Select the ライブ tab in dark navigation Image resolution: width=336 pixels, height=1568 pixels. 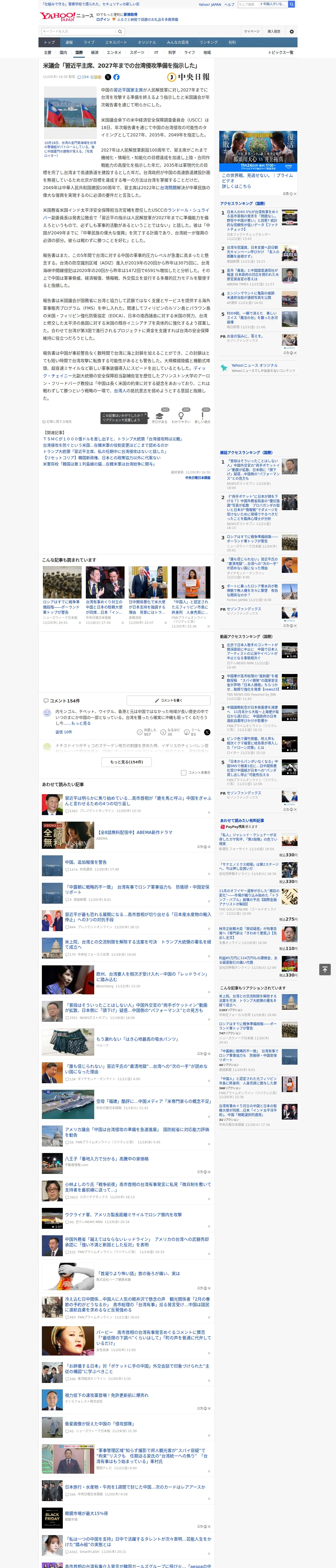(89, 43)
